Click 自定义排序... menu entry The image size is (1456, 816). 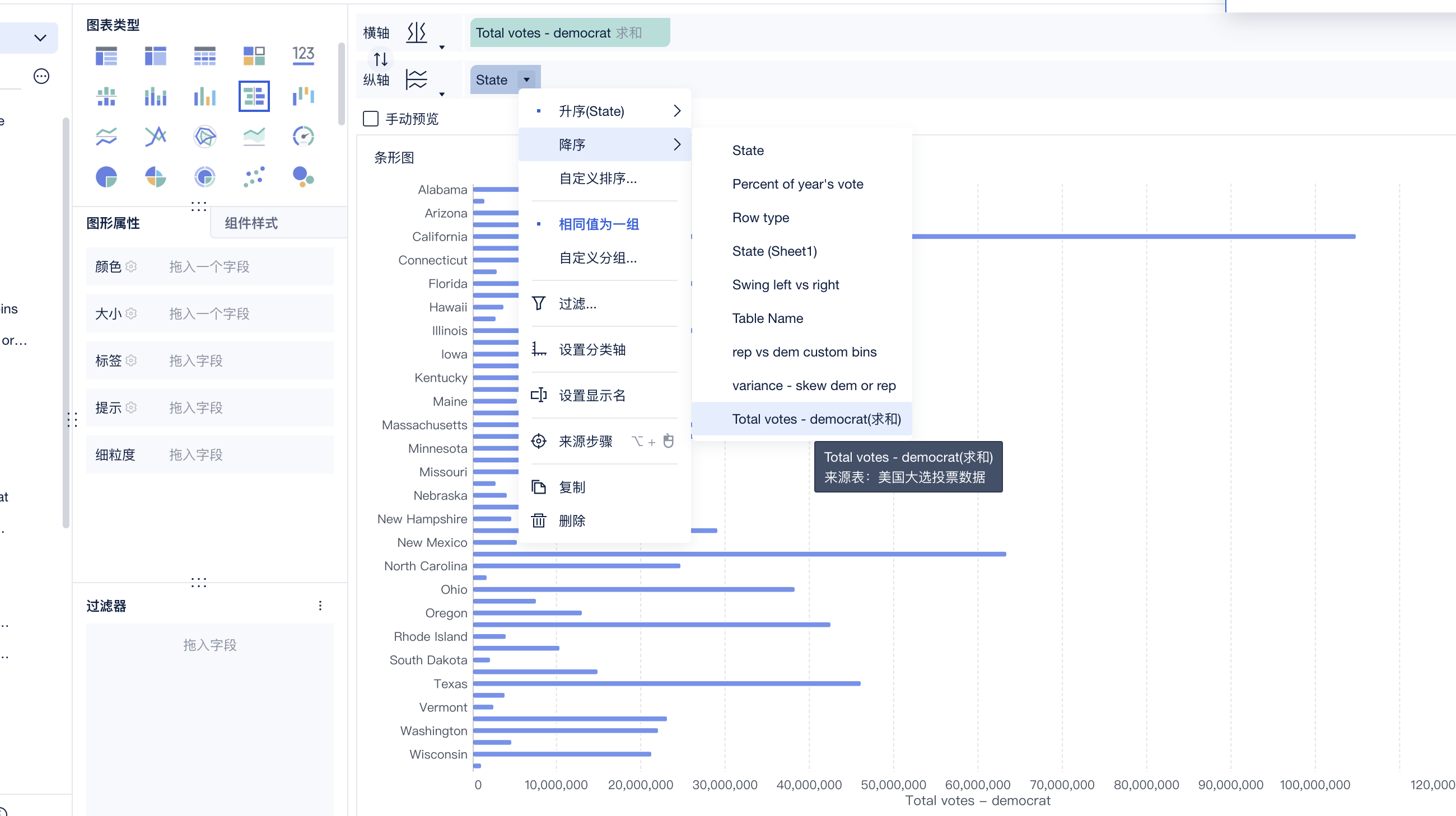tap(598, 179)
